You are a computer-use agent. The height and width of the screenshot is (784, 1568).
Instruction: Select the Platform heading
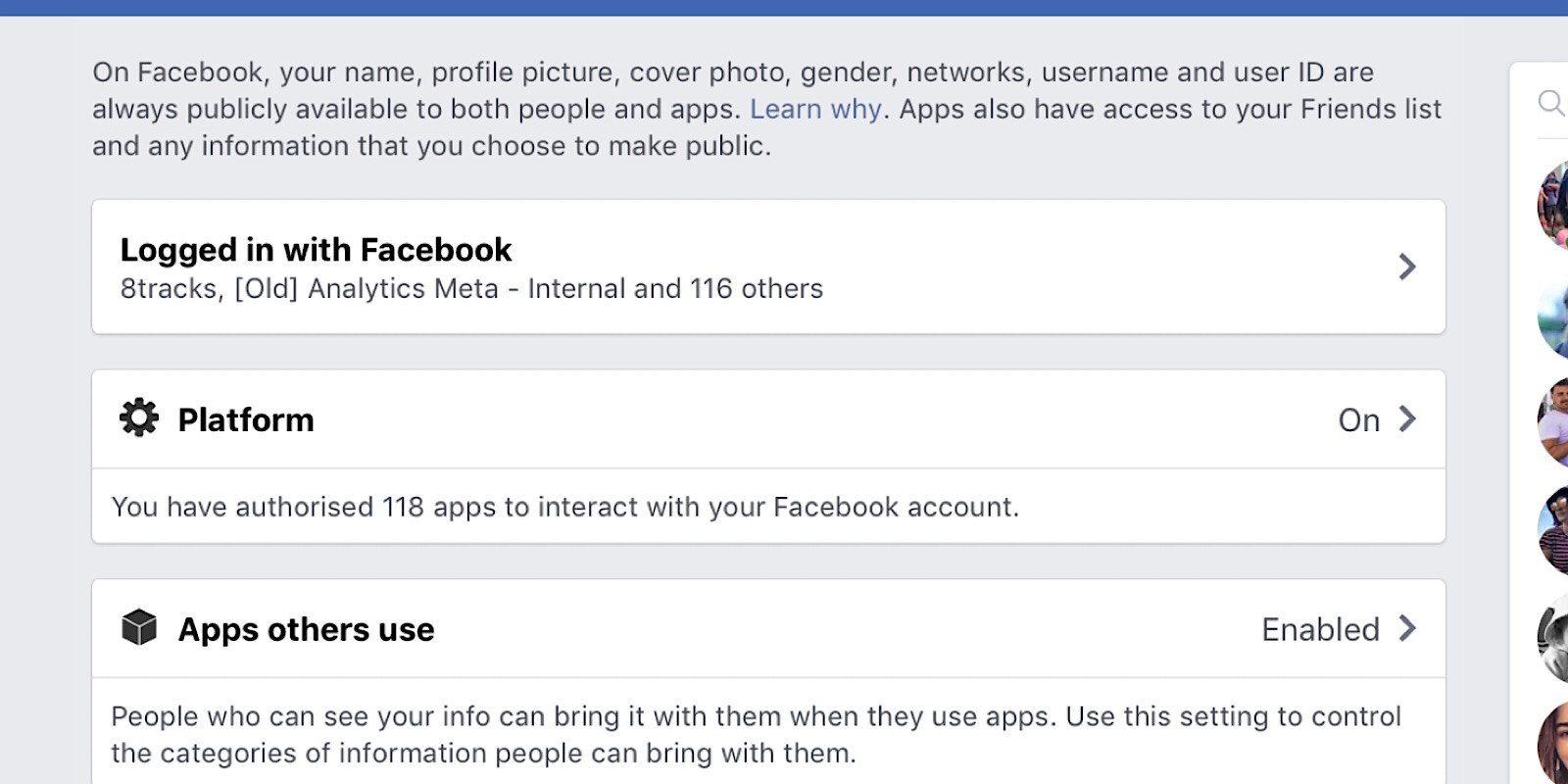pyautogui.click(x=246, y=420)
